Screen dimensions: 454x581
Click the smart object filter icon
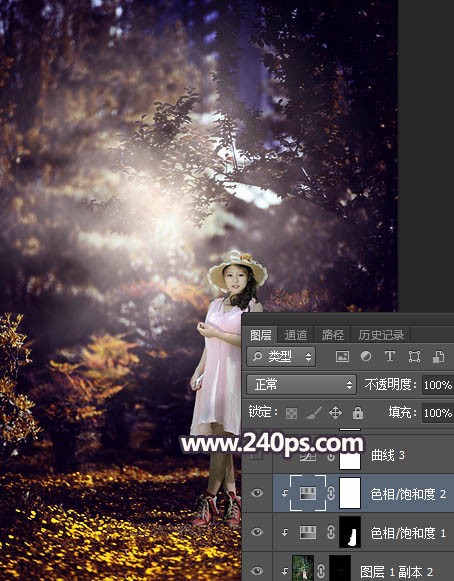(x=438, y=356)
